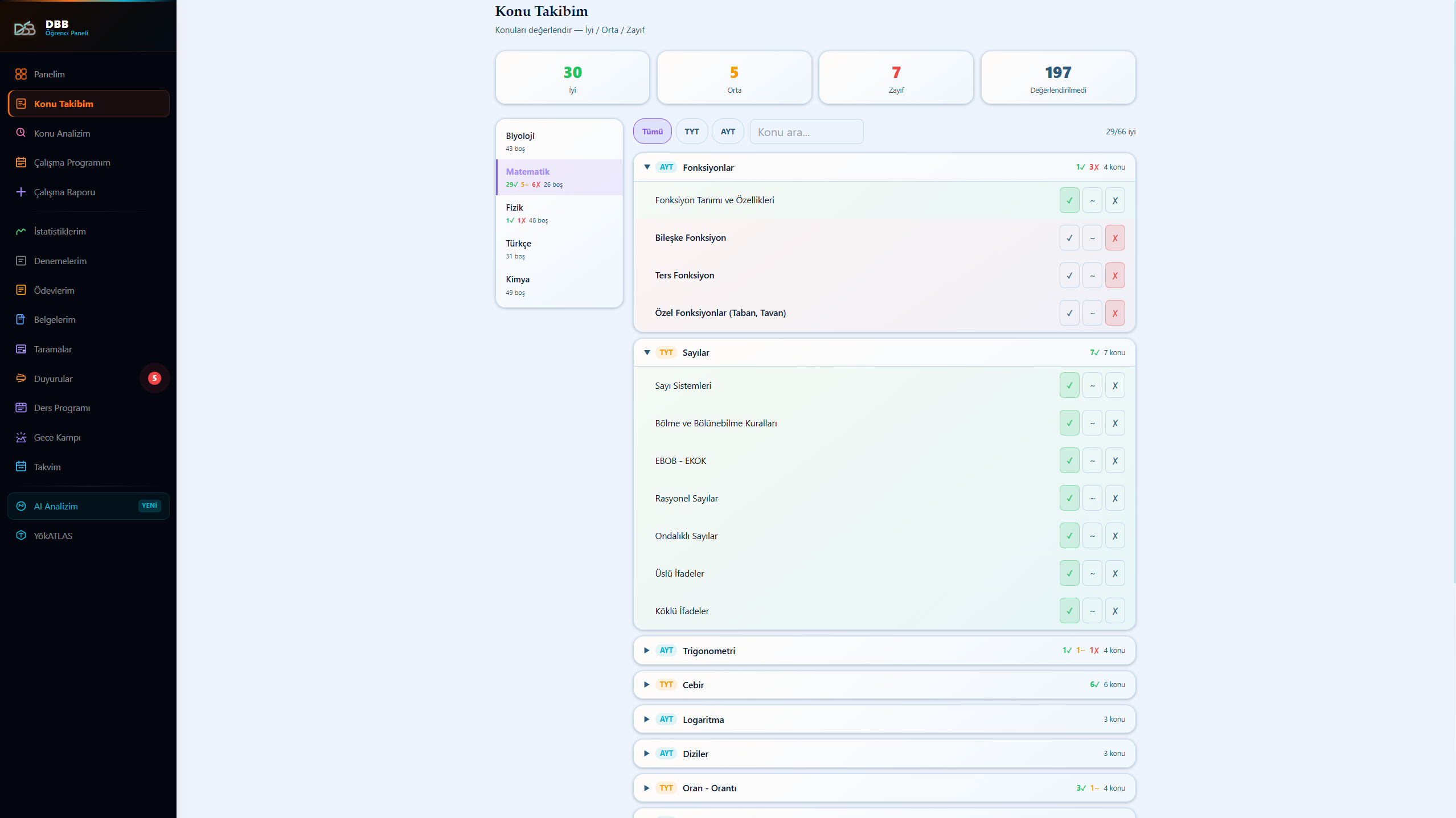Select the TYT filter tab
Viewport: 1456px width, 818px height.
click(x=691, y=131)
